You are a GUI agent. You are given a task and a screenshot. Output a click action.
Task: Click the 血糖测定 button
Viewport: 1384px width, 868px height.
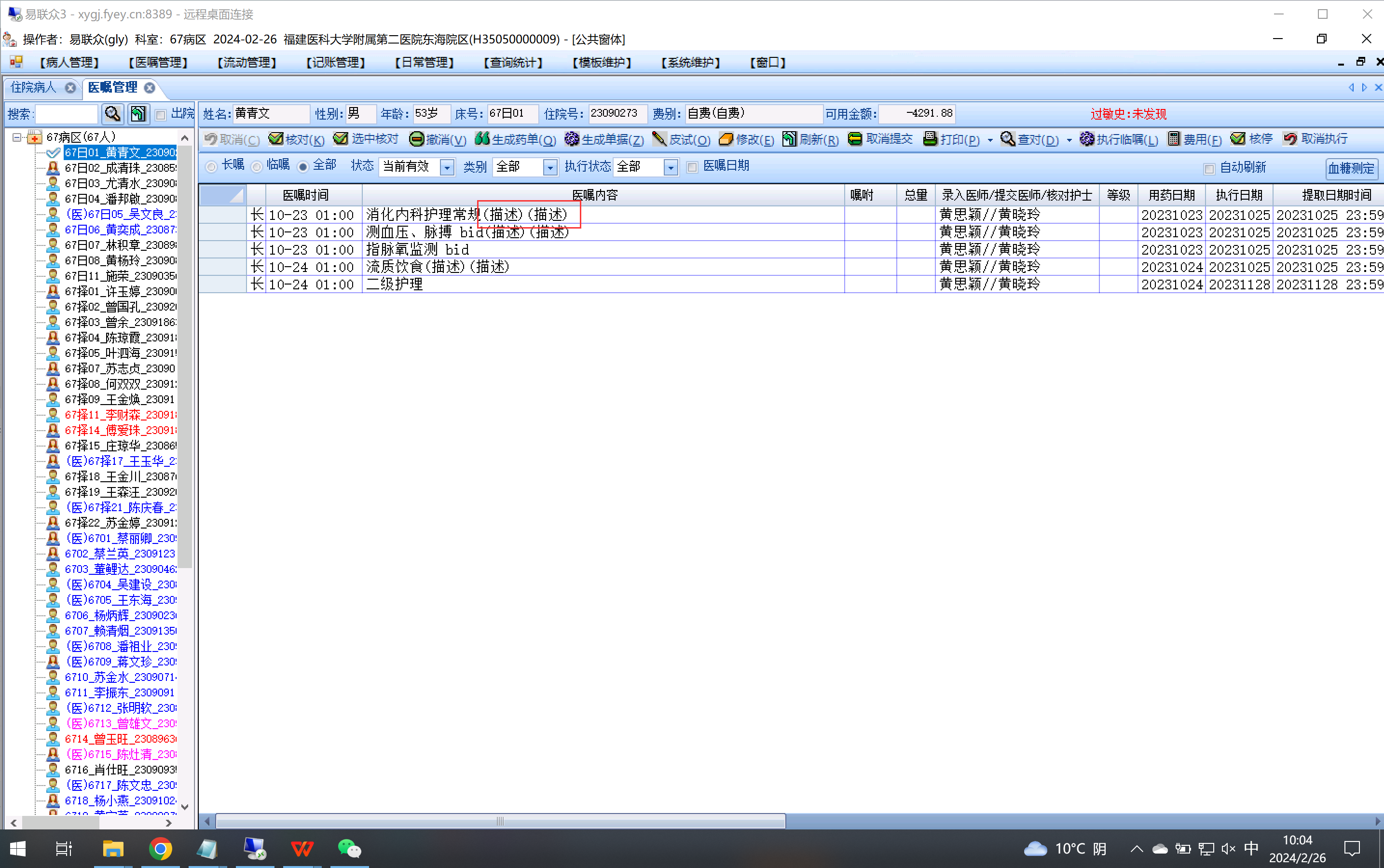coord(1351,168)
